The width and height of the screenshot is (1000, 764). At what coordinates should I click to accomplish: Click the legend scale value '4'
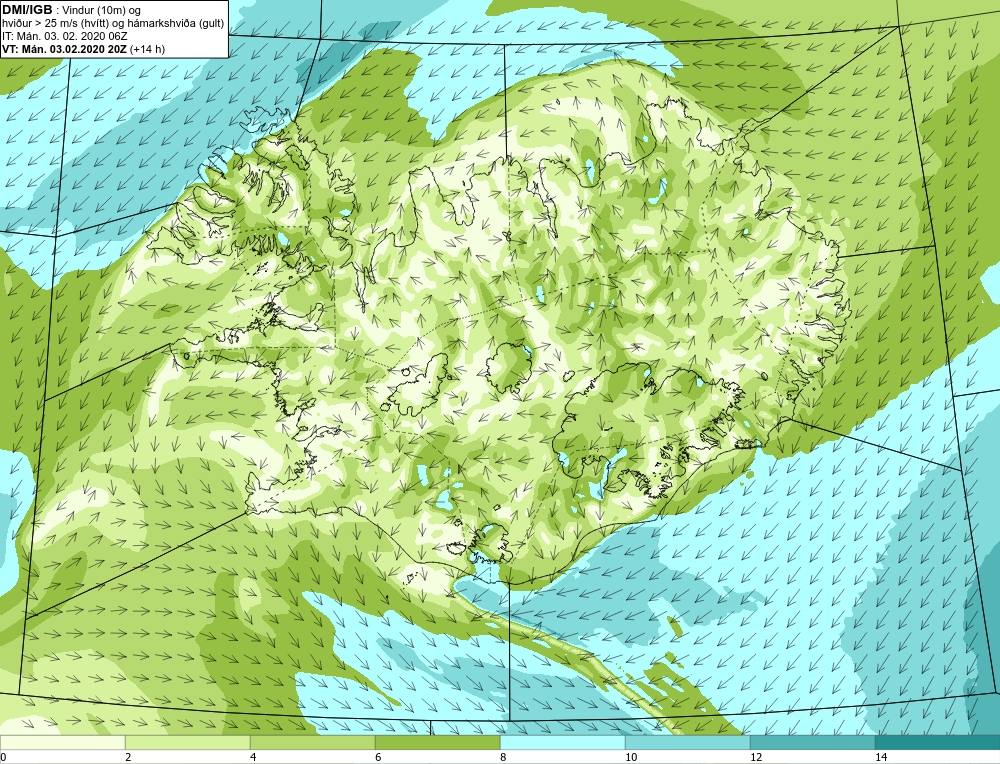tap(253, 757)
